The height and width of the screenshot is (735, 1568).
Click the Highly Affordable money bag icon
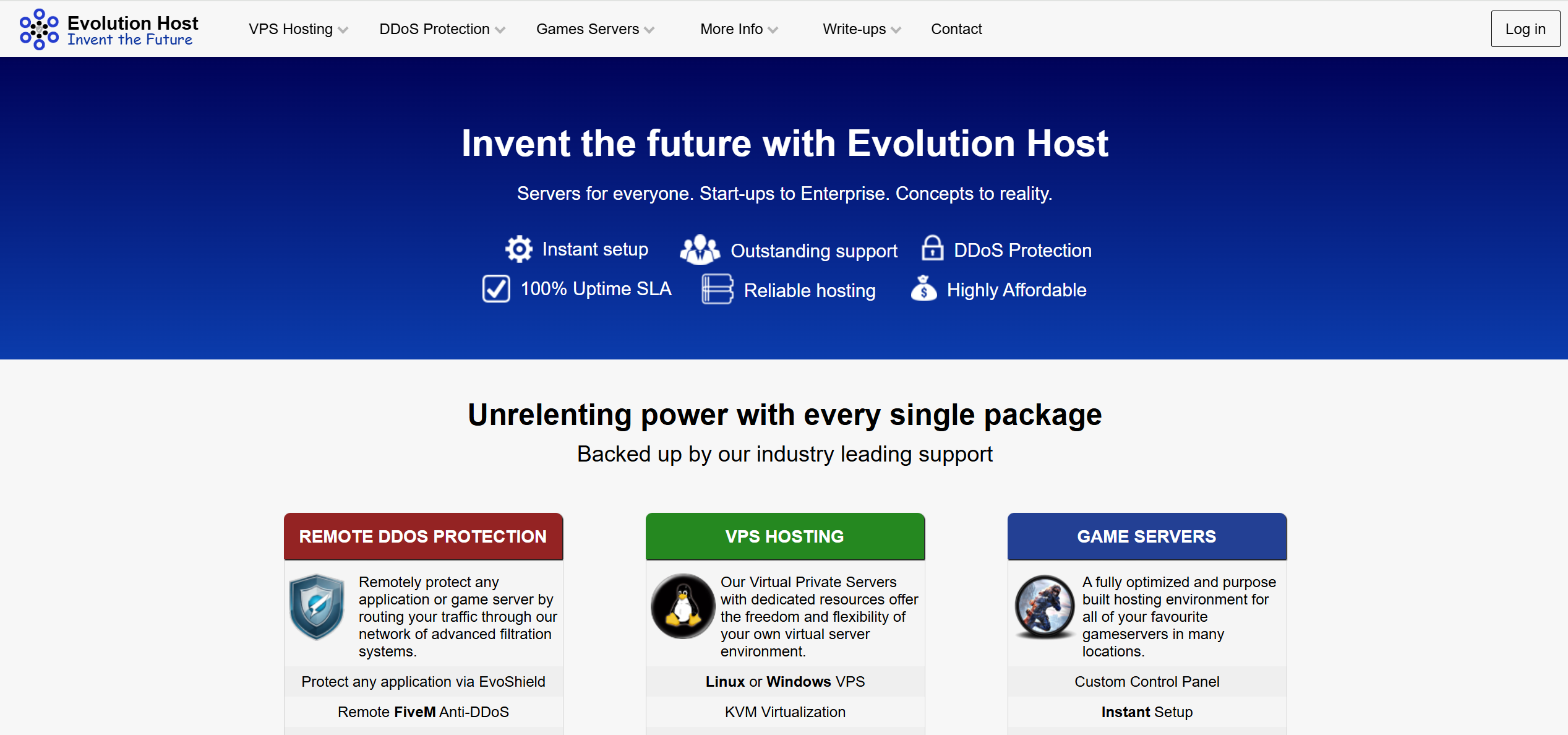[x=923, y=288]
